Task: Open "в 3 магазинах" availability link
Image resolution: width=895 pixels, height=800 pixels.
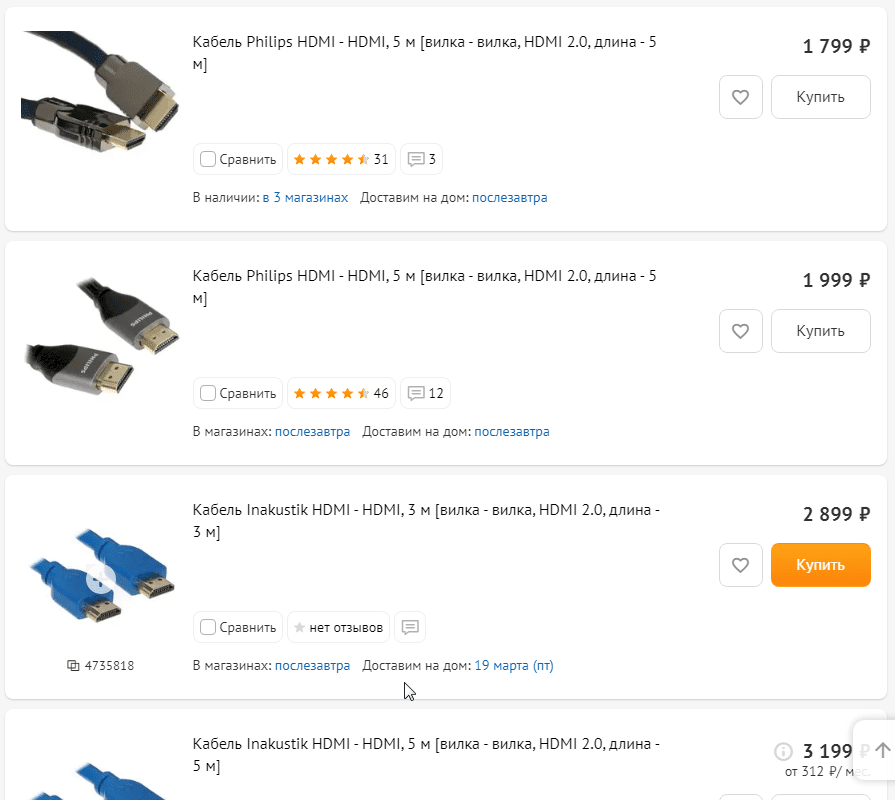Action: click(305, 198)
